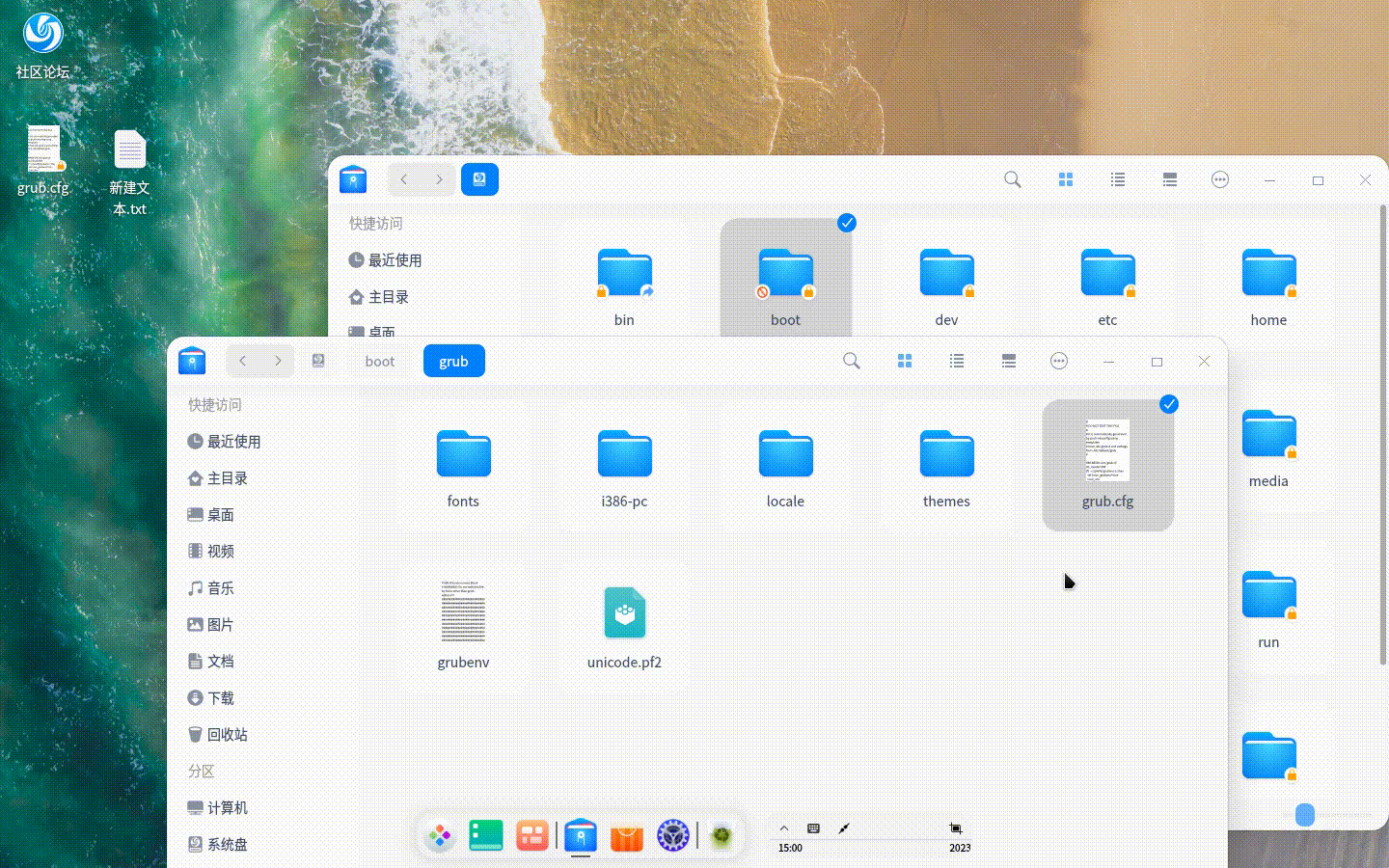Image resolution: width=1389 pixels, height=868 pixels.
Task: Deselect the boot folder checkmark
Action: pyautogui.click(x=846, y=223)
